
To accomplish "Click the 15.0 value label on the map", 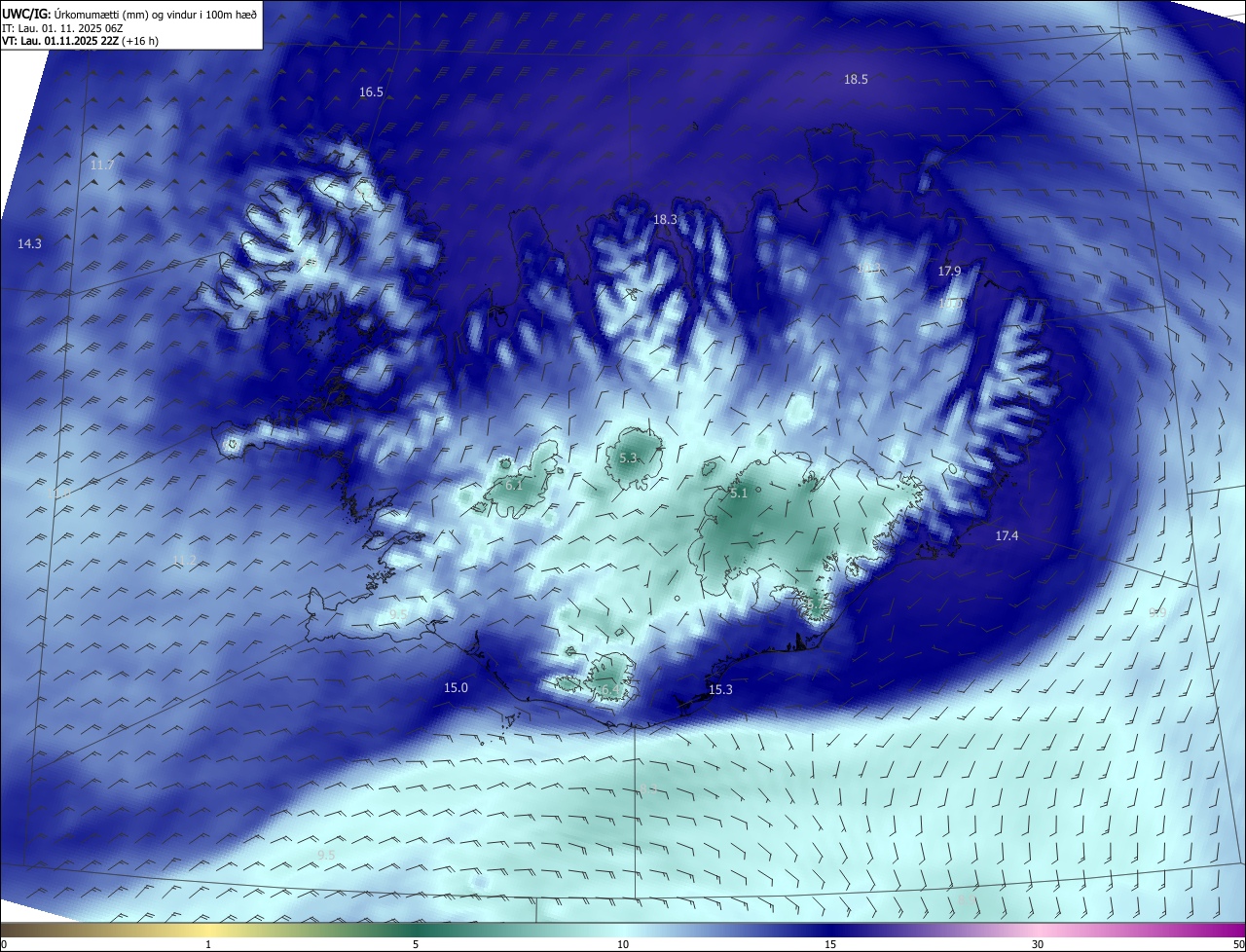I will click(456, 688).
